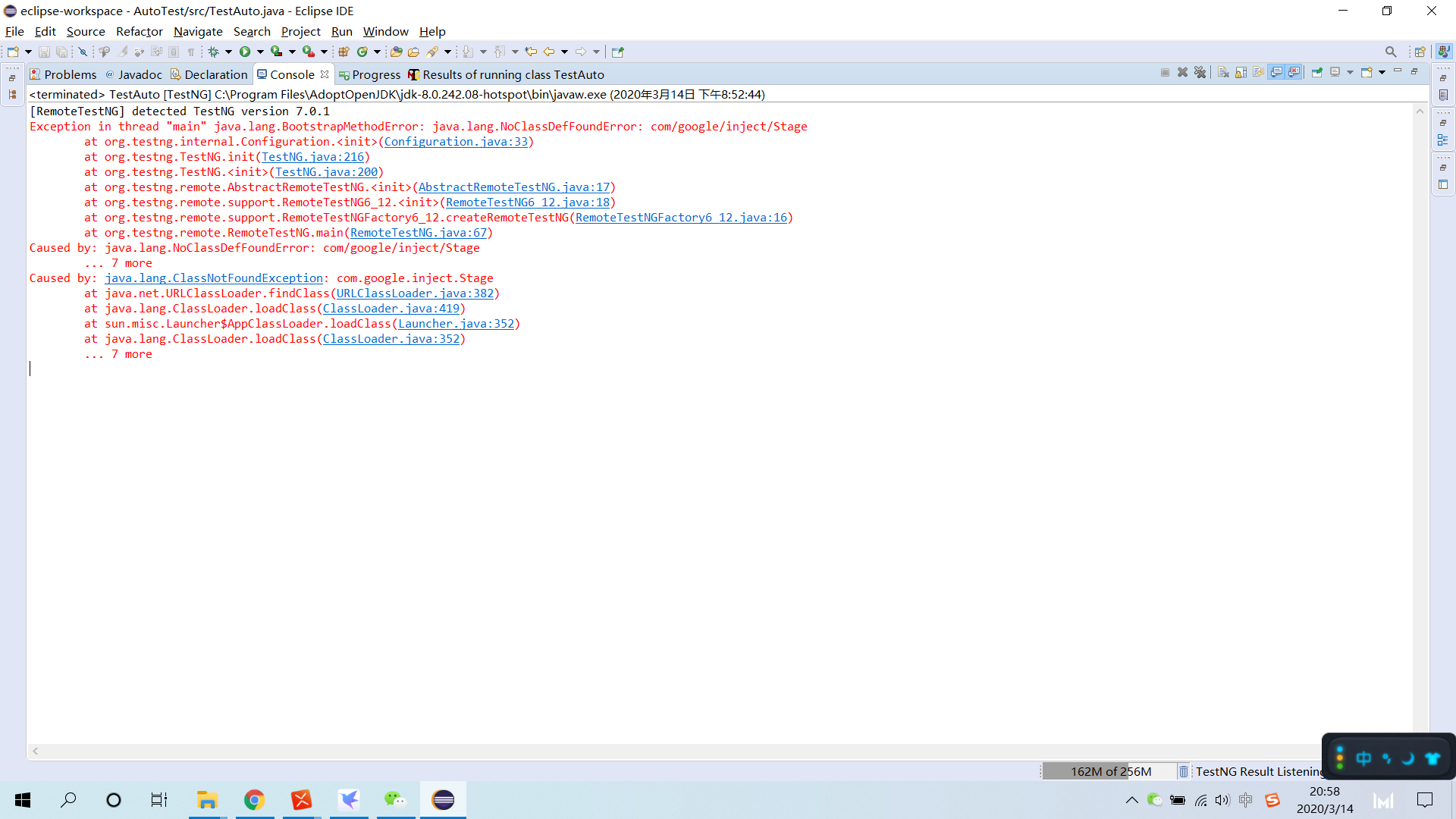The image size is (1456, 819).
Task: Run garbage collector trash icon
Action: [1183, 771]
